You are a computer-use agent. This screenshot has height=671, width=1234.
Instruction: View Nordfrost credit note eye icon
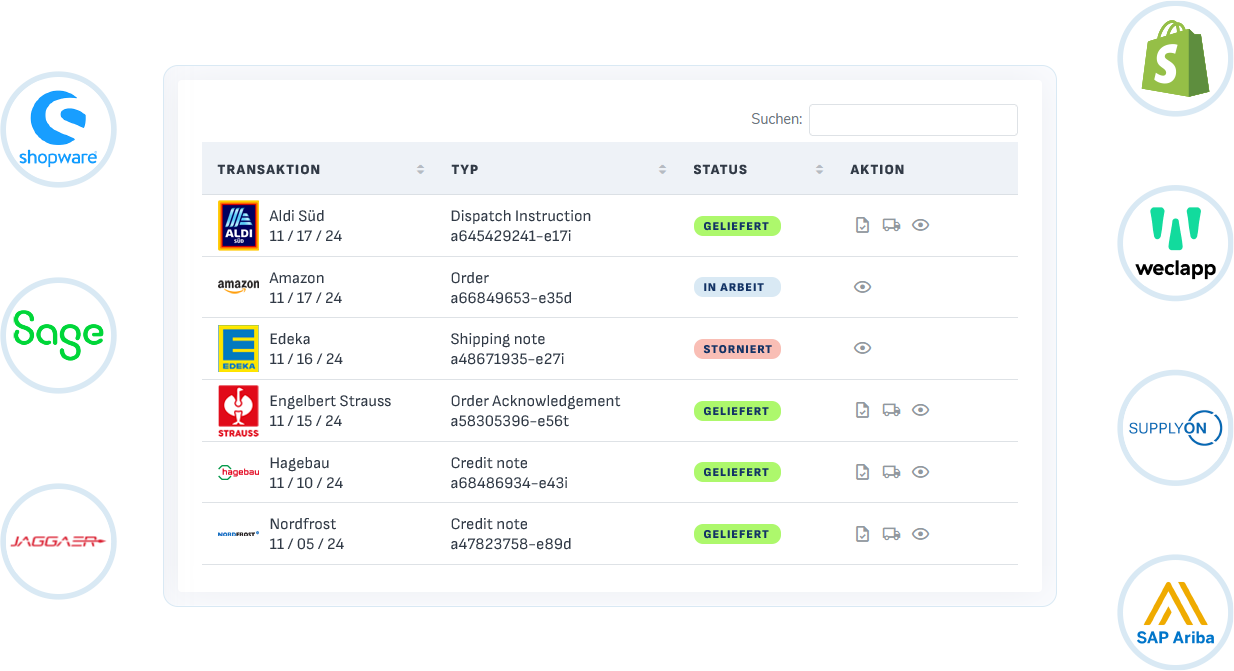[921, 534]
